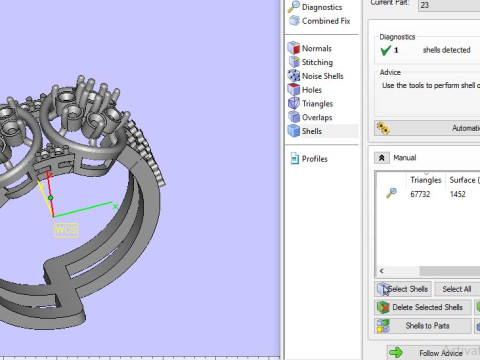
Task: Click the X axis marker of WCS
Action: pyautogui.click(x=115, y=207)
